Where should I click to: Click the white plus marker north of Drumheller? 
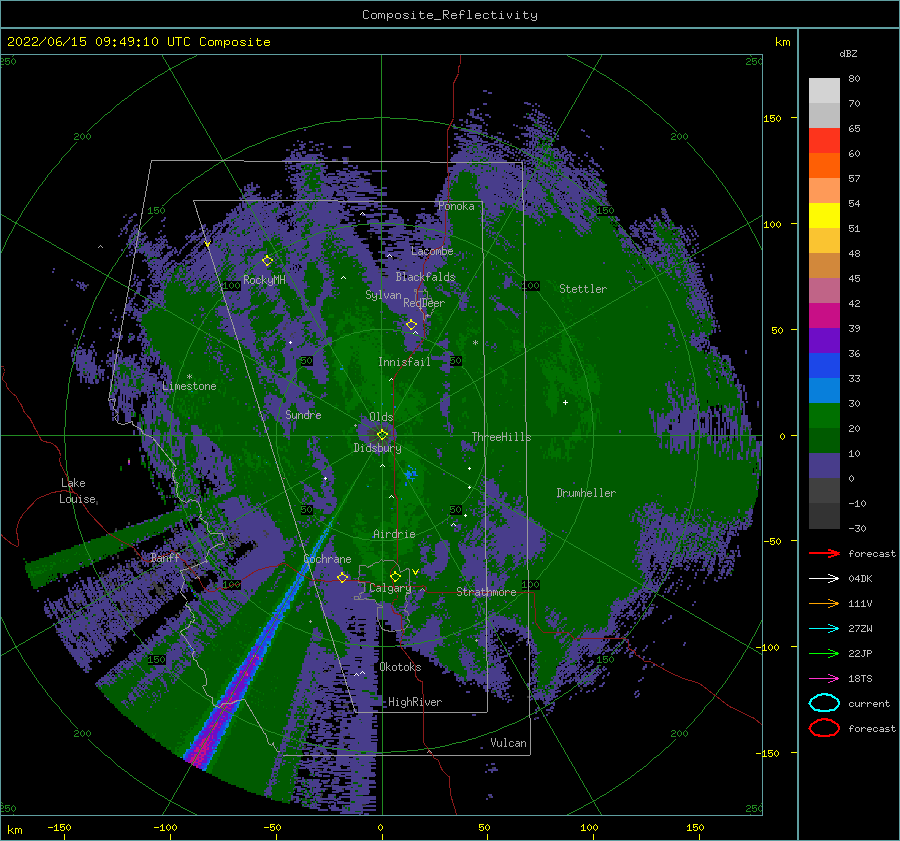pyautogui.click(x=565, y=402)
